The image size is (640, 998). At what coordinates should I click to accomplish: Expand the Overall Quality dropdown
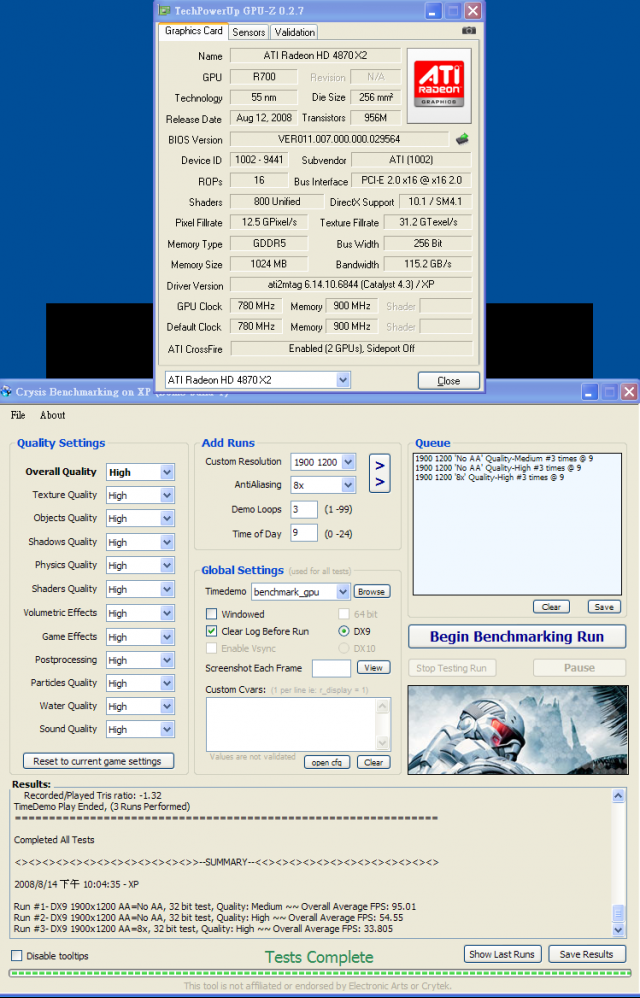point(167,472)
